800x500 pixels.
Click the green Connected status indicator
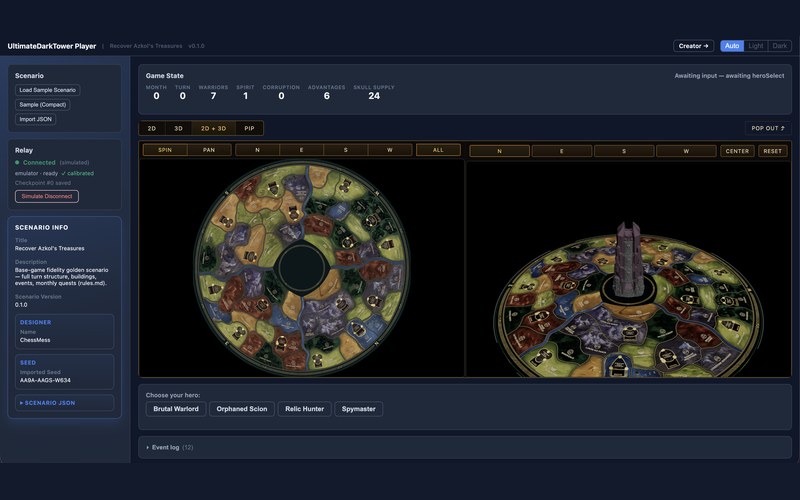click(35, 162)
